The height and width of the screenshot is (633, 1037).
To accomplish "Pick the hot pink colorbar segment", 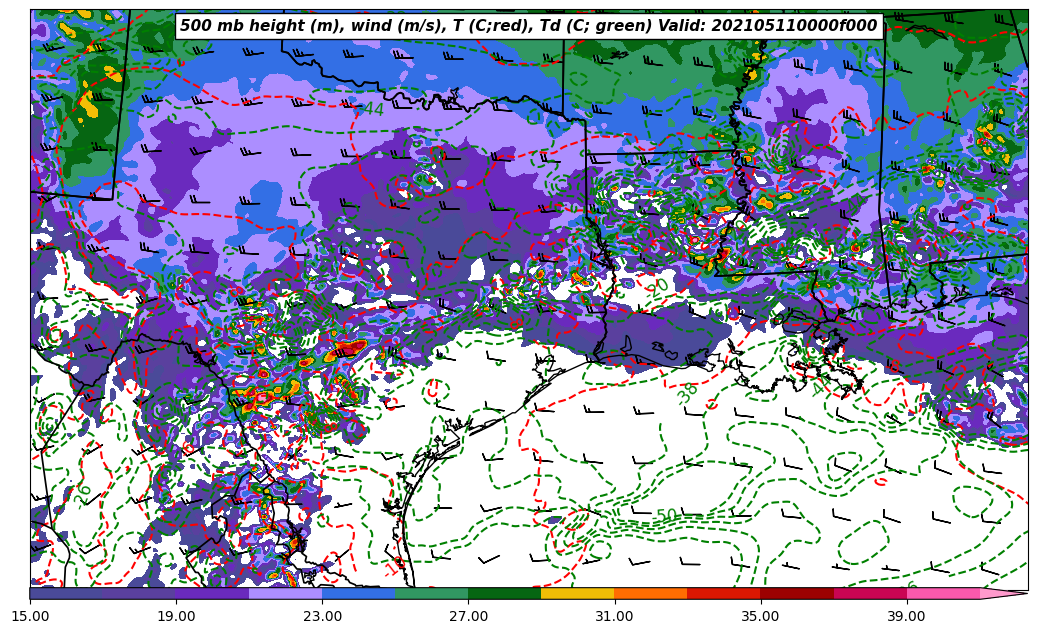I will pyautogui.click(x=942, y=593).
